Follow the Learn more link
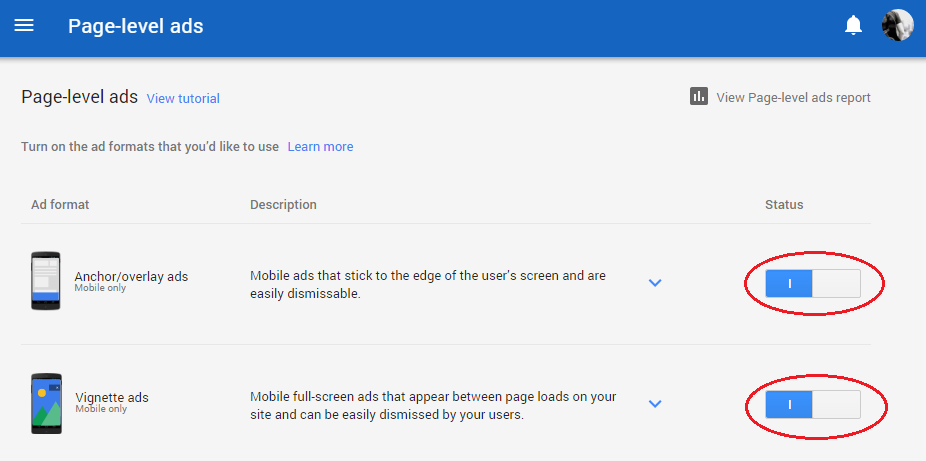926x461 pixels. (x=320, y=146)
